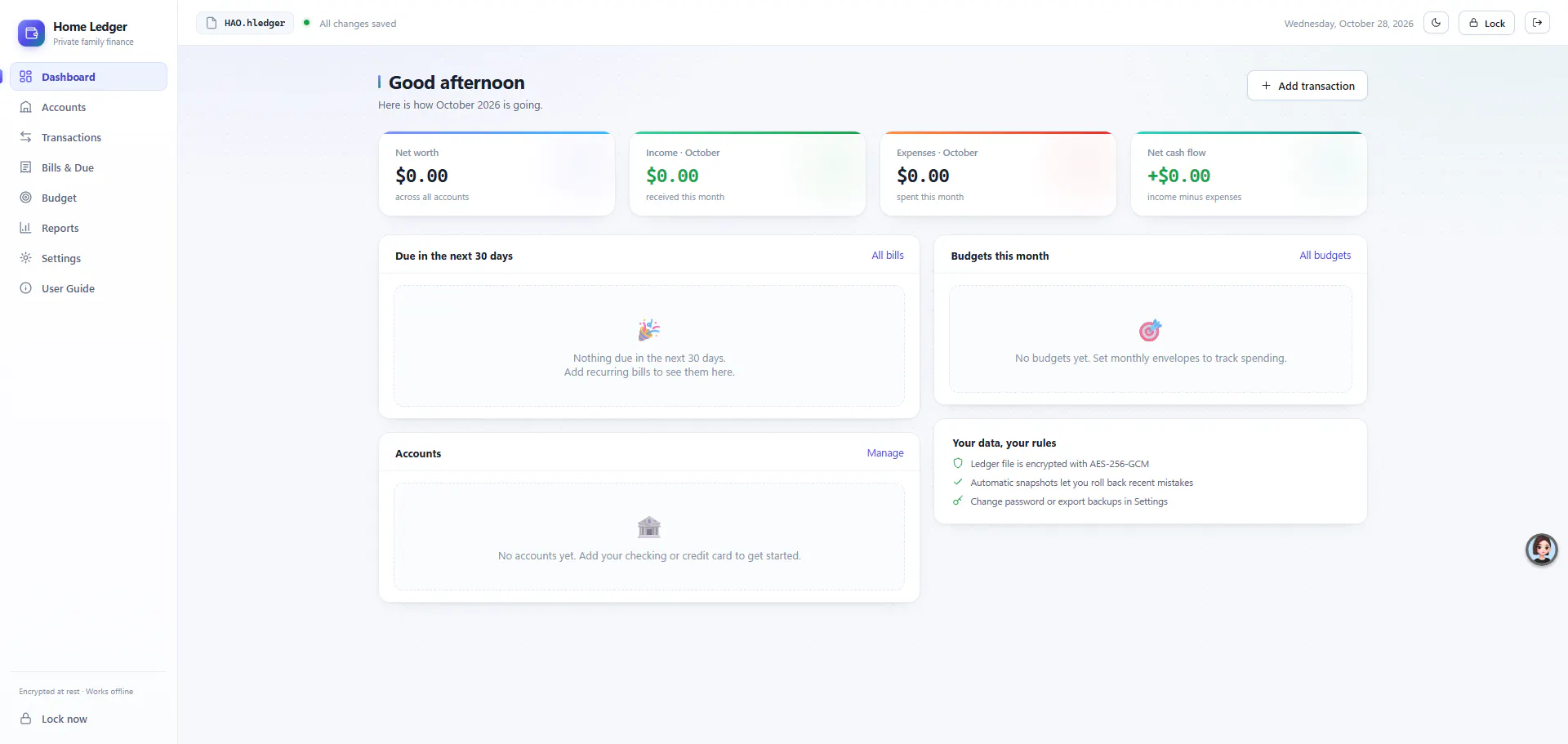The width and height of the screenshot is (1568, 744).
Task: Click the bank building icon
Action: click(x=649, y=528)
